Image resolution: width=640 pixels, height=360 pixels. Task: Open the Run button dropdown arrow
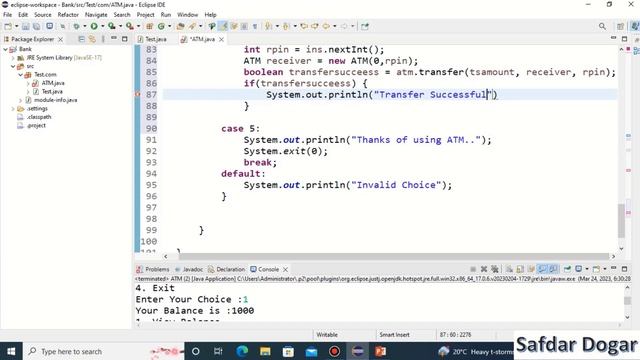[102, 26]
